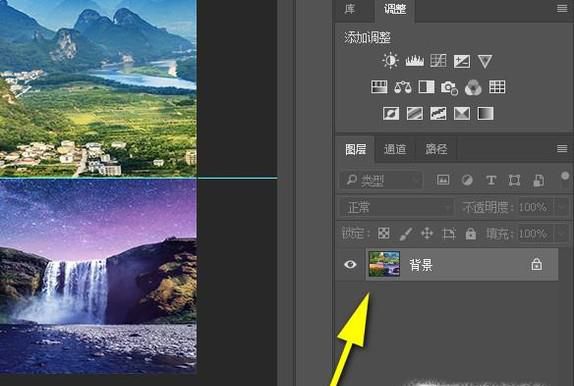Add a Levels adjustment
The image size is (574, 386).
coord(414,61)
